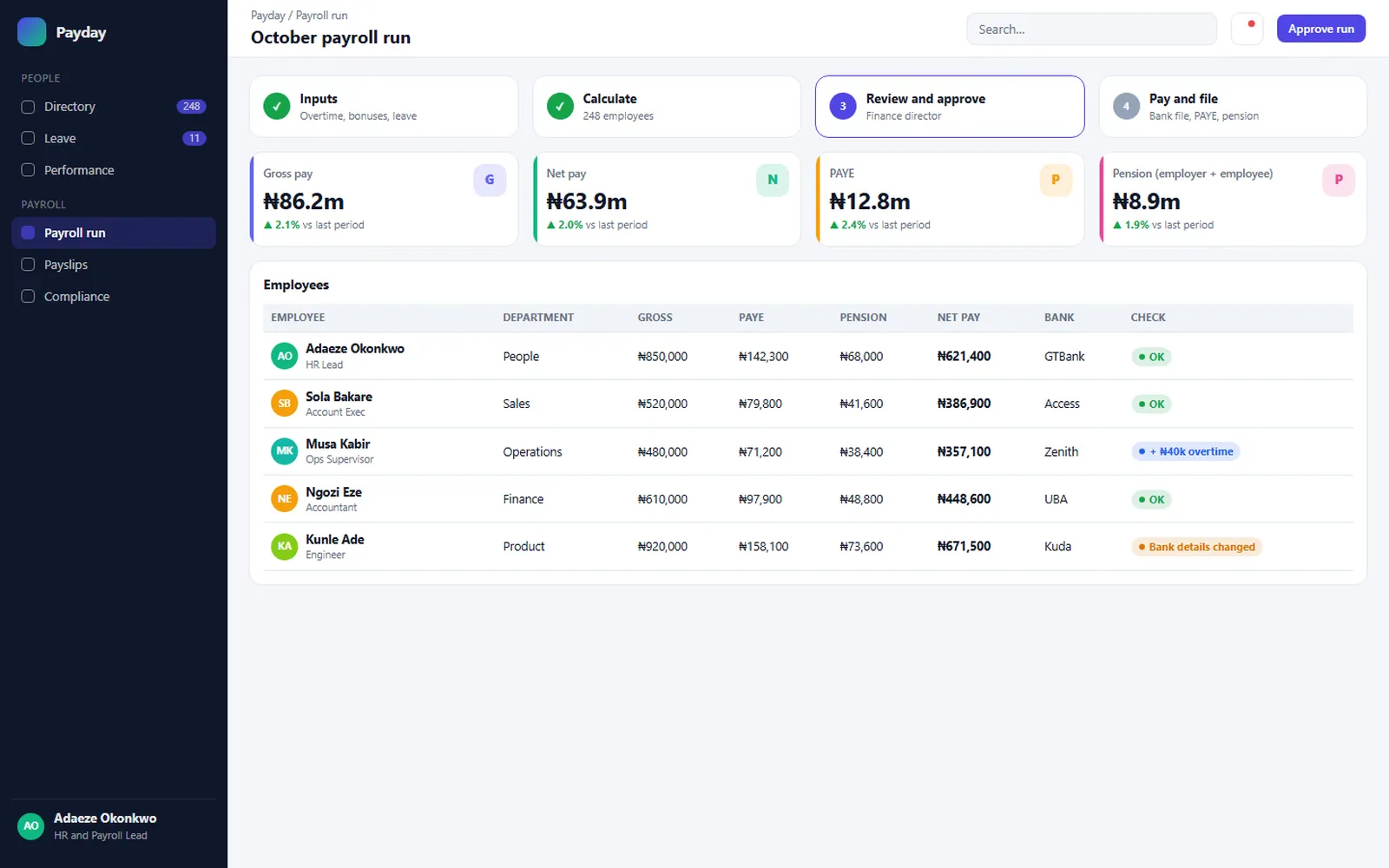Viewport: 1389px width, 868px height.
Task: Open the Inputs step card
Action: click(384, 107)
